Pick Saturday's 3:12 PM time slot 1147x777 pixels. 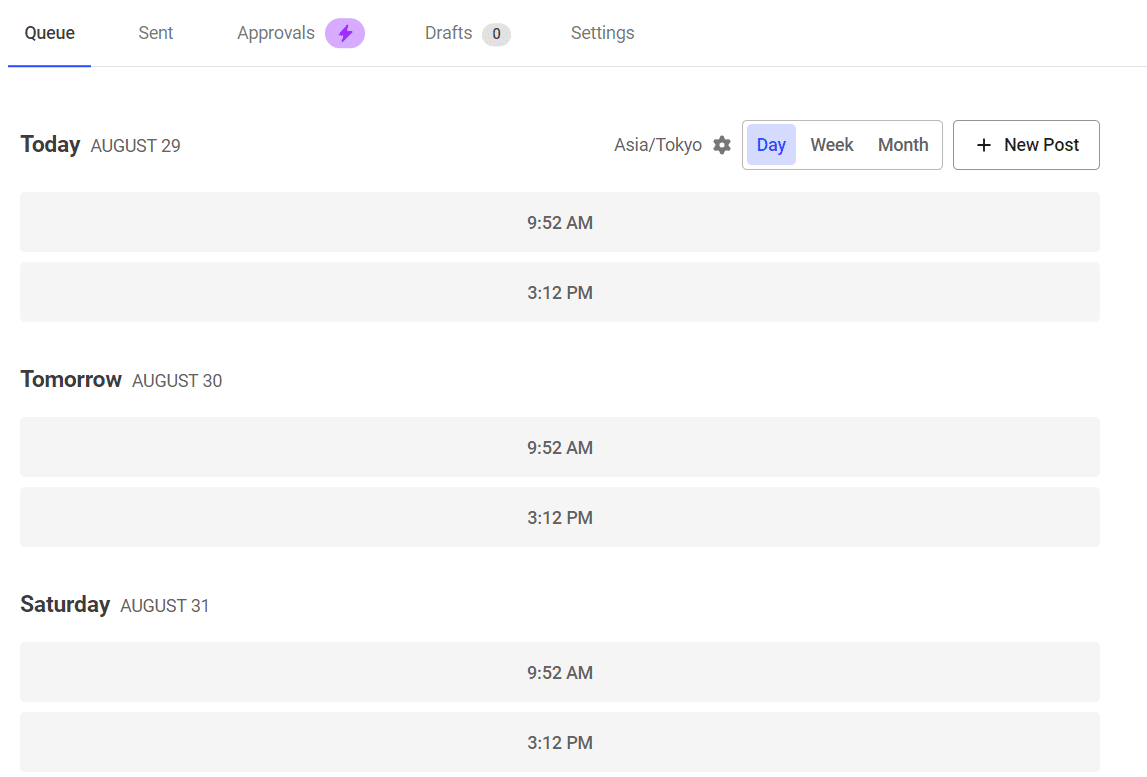point(560,742)
